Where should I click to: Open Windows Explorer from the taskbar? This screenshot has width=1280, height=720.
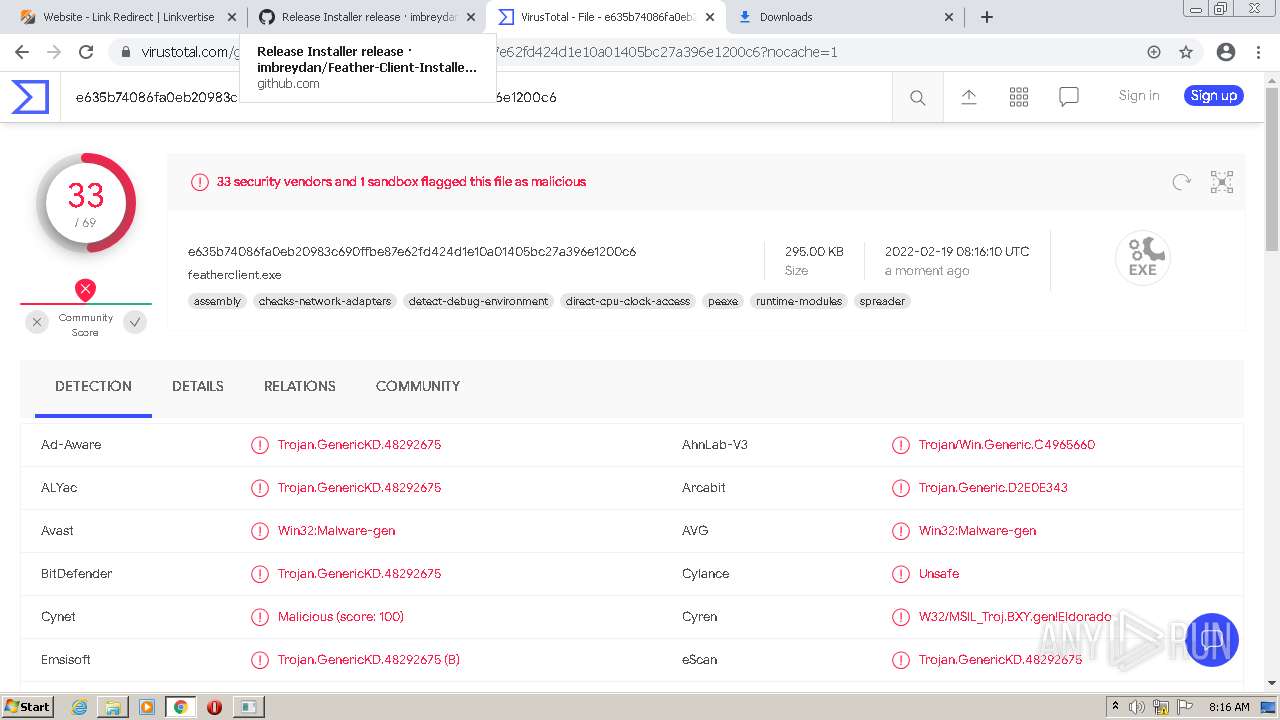[x=113, y=707]
